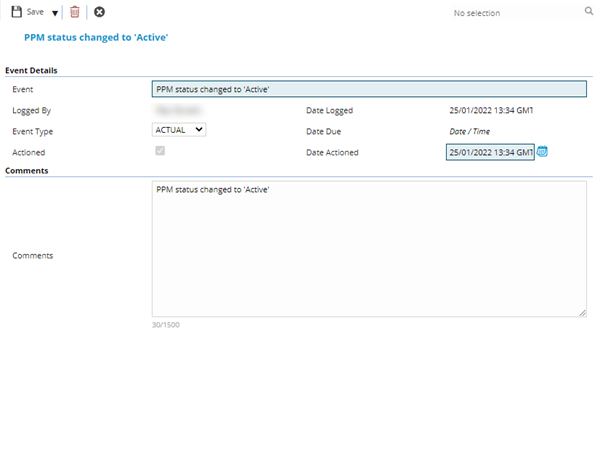600x458 pixels.
Task: Click the magnifier search icon
Action: pyautogui.click(x=589, y=12)
